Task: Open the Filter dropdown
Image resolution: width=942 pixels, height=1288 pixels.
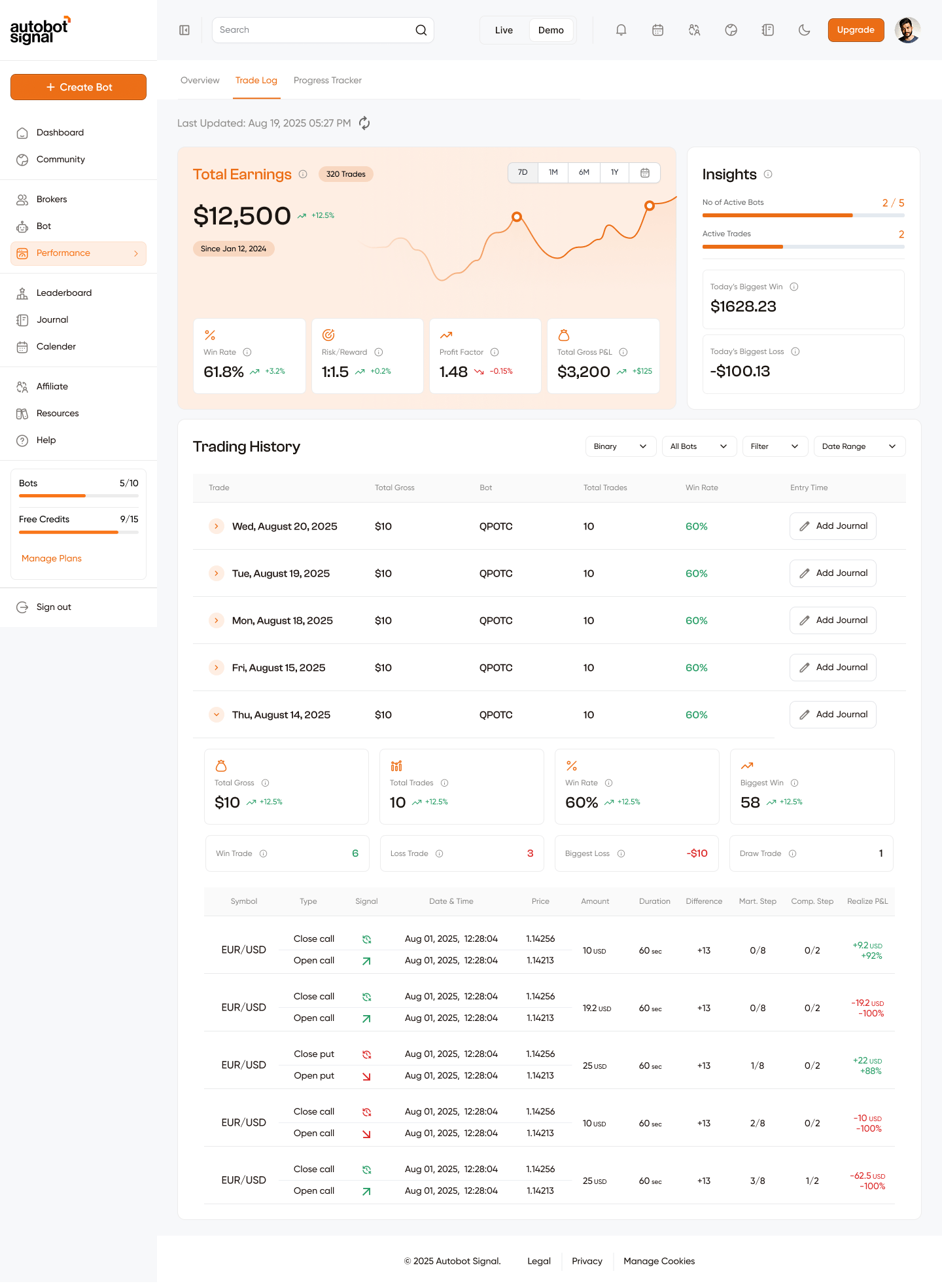Action: pyautogui.click(x=775, y=446)
